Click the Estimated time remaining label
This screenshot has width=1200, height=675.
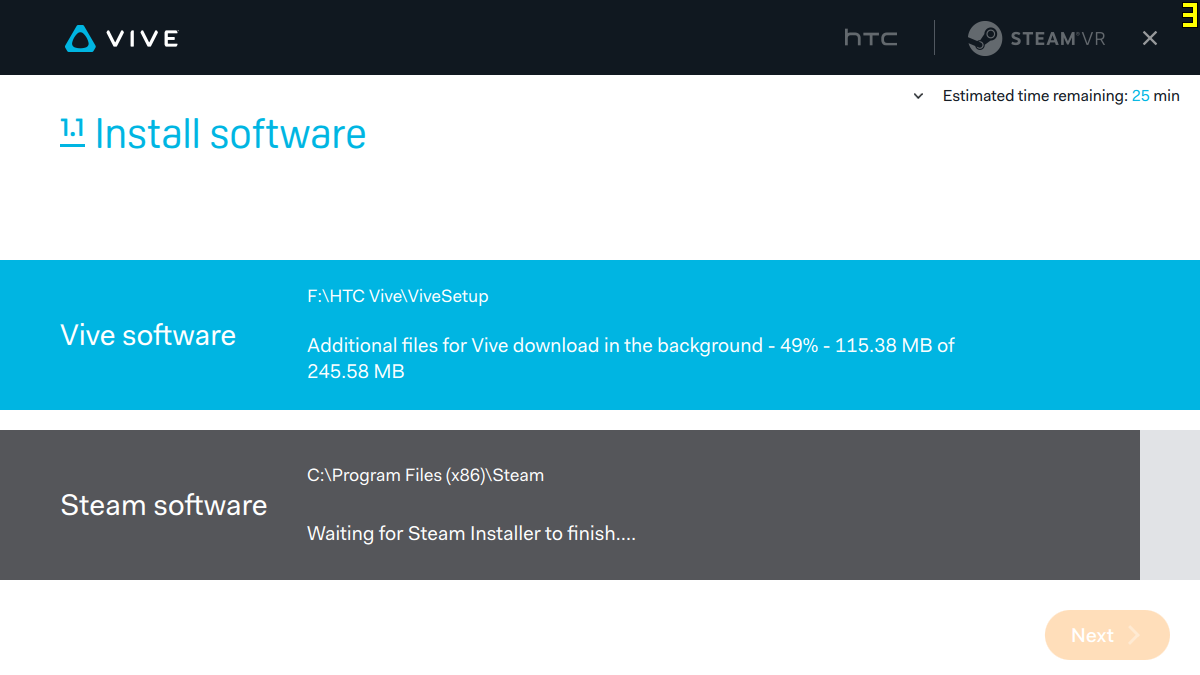pyautogui.click(x=1035, y=96)
